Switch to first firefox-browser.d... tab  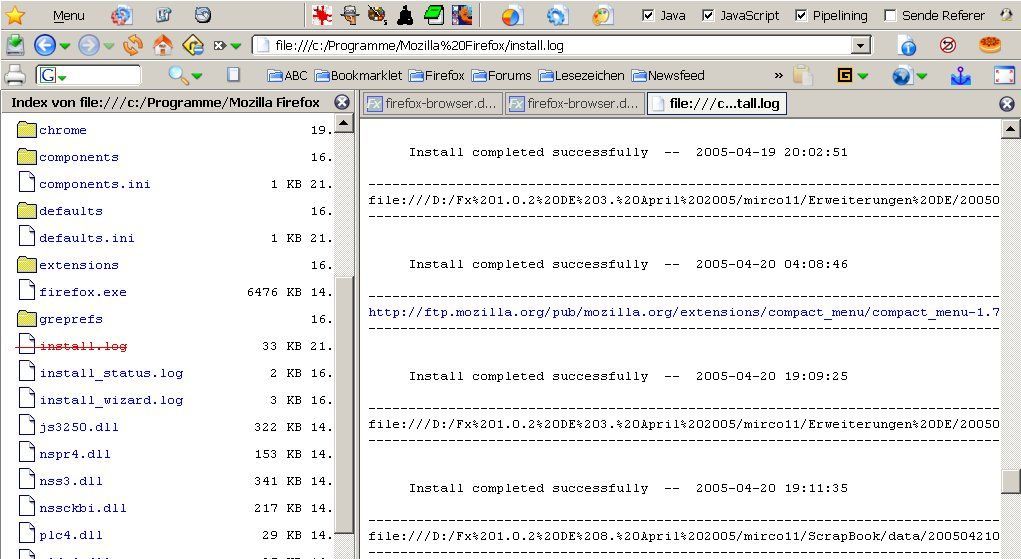point(432,103)
